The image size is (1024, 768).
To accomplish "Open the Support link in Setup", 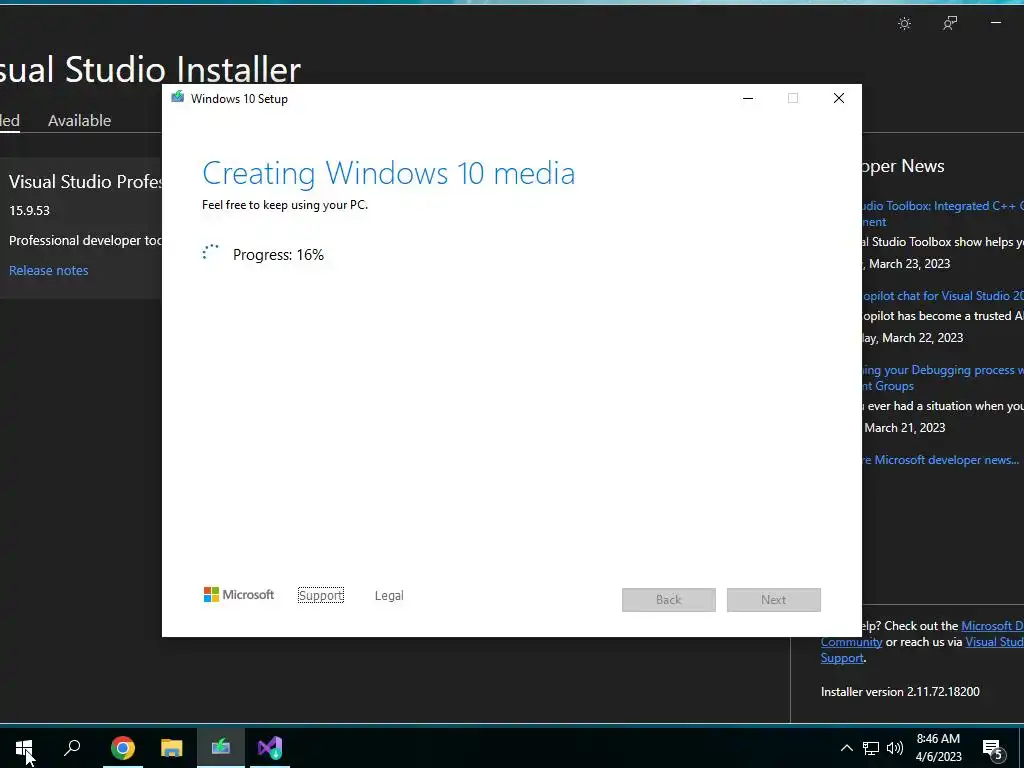I will point(321,596).
